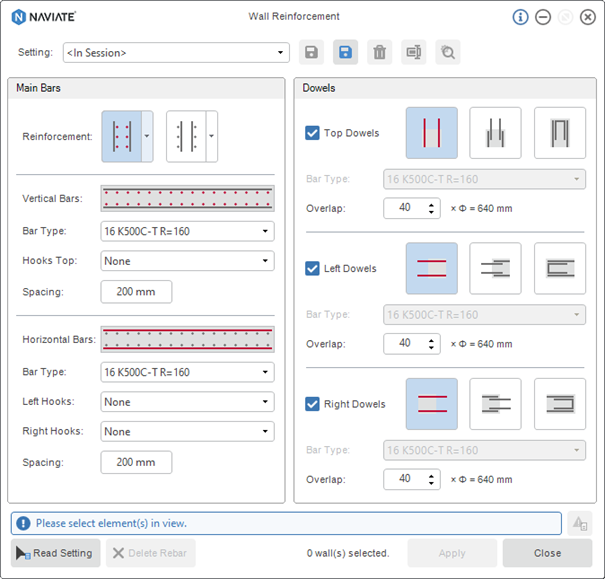Expand the Hooks Top dropdown

[x=187, y=261]
